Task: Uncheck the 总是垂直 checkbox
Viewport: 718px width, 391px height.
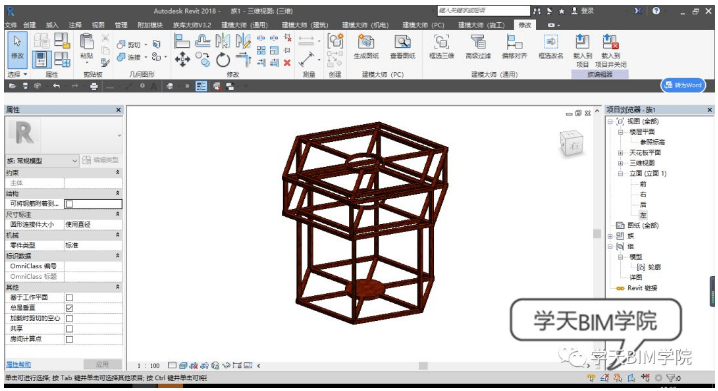Action: tap(69, 308)
